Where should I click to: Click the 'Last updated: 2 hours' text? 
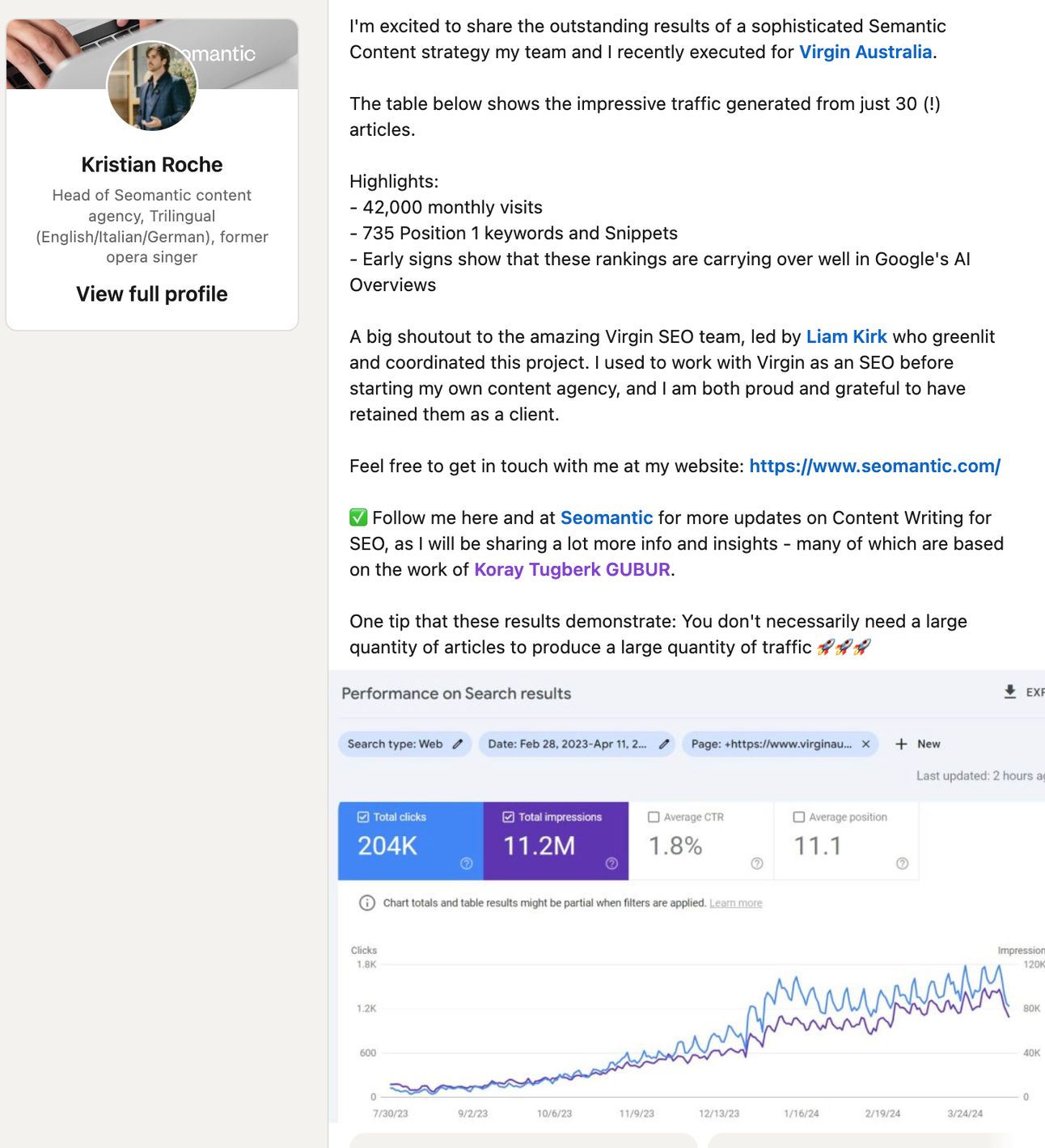[x=980, y=776]
